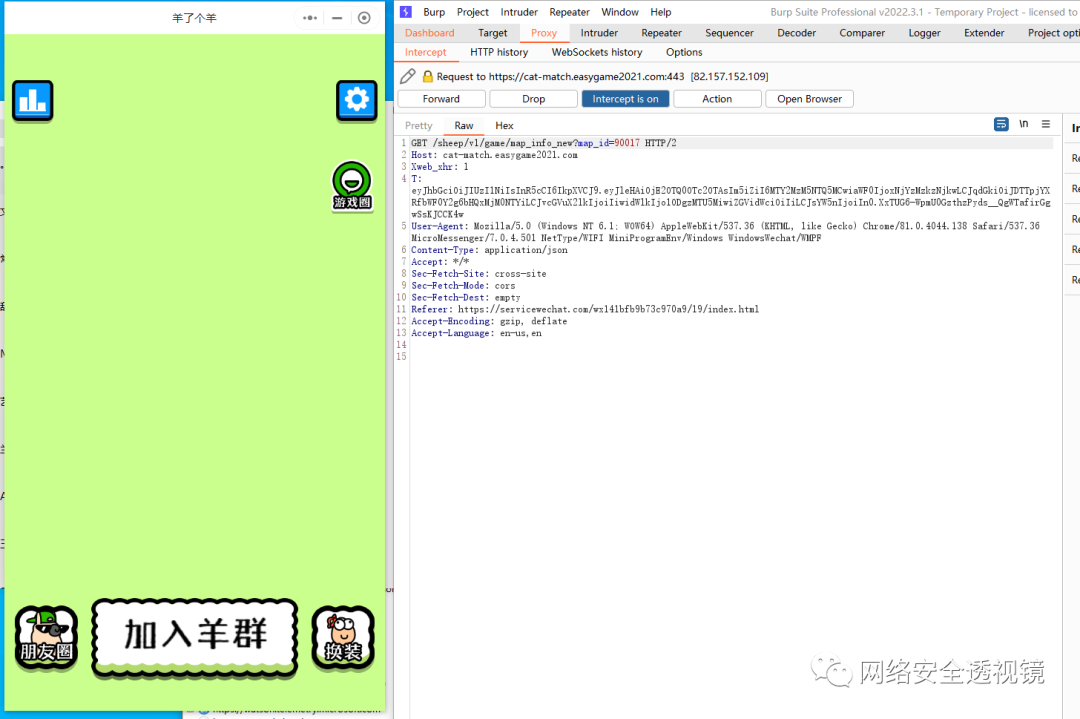Screen dimensions: 1080x719
Task: Click the GET request line text
Action: [544, 143]
